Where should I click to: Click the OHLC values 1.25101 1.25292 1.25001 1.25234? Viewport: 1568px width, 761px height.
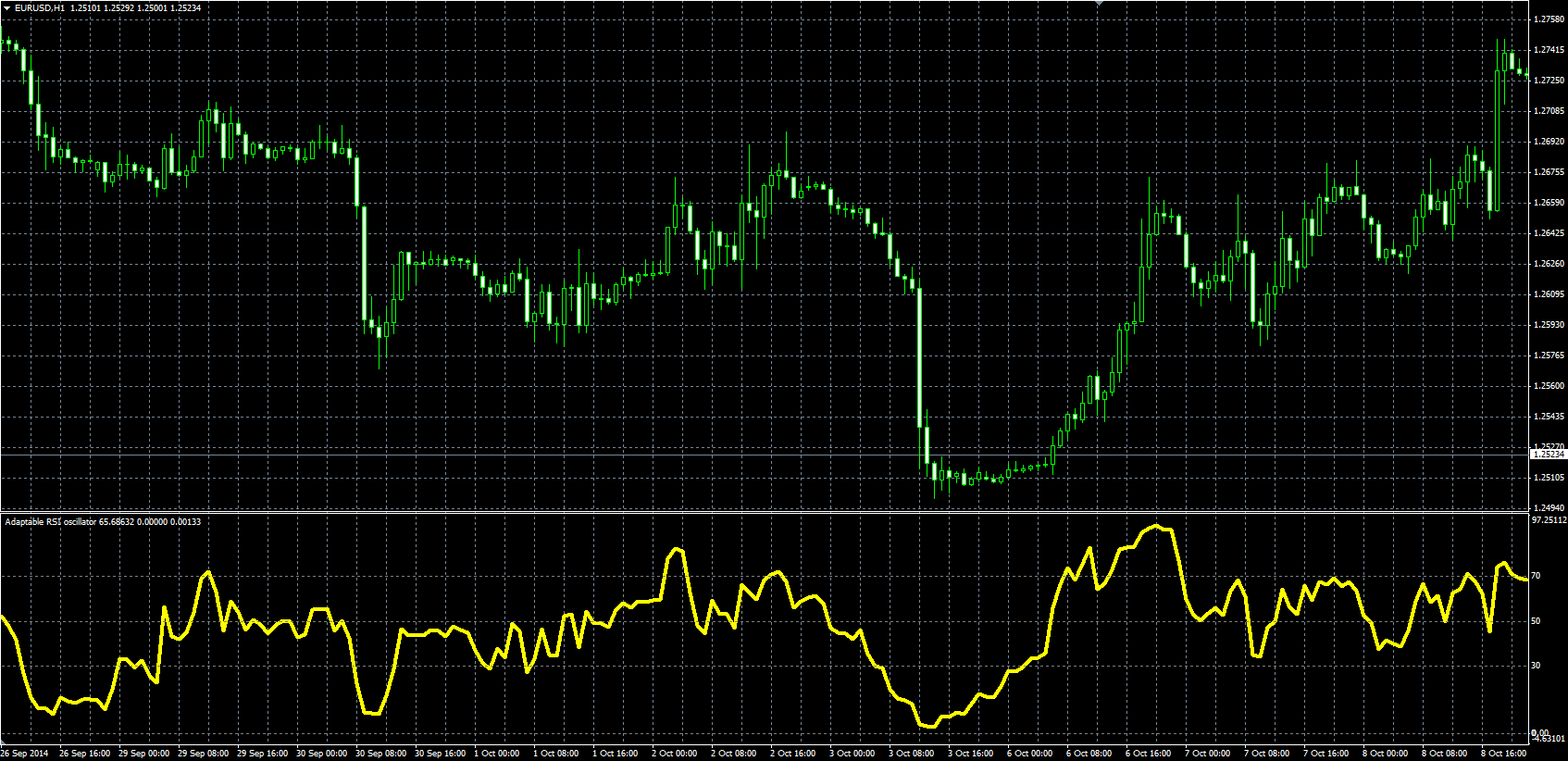pyautogui.click(x=135, y=7)
